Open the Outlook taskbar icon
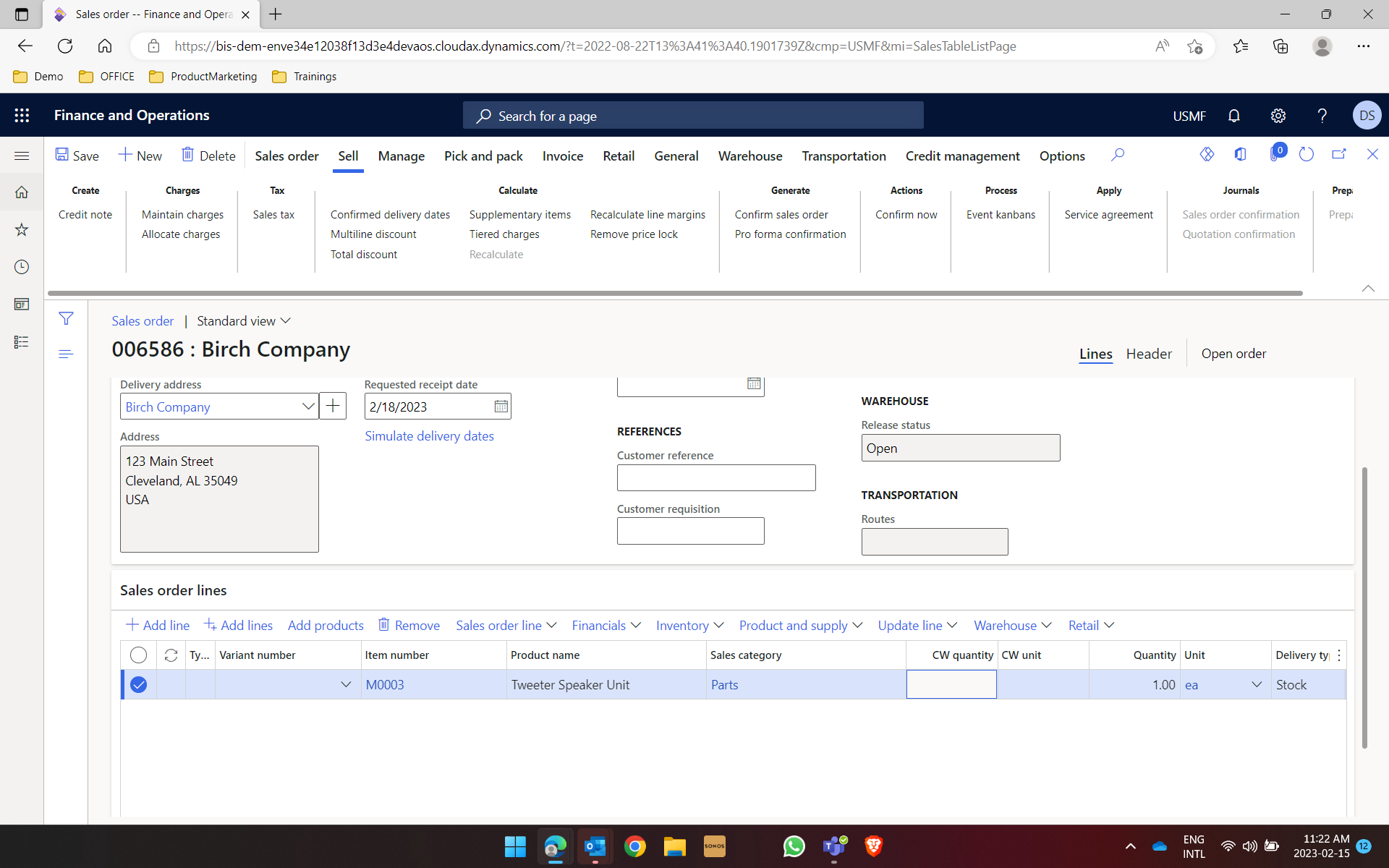 [x=595, y=846]
